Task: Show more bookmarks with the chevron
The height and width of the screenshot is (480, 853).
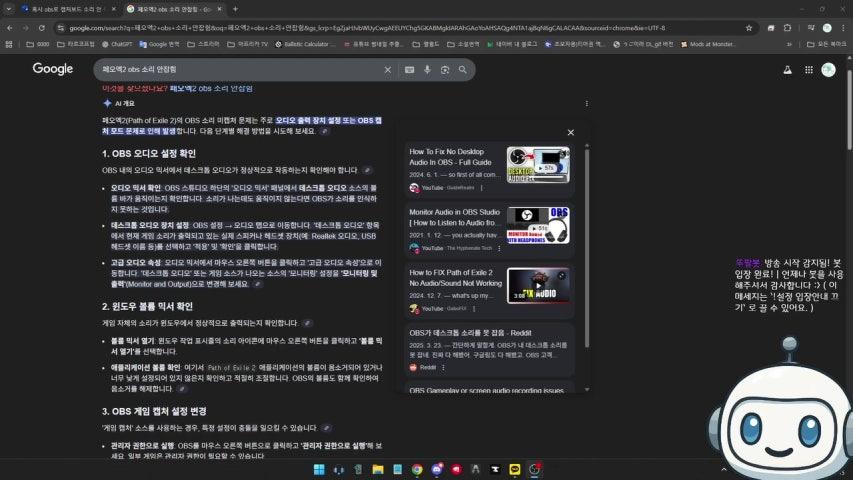Action: pyautogui.click(x=789, y=44)
